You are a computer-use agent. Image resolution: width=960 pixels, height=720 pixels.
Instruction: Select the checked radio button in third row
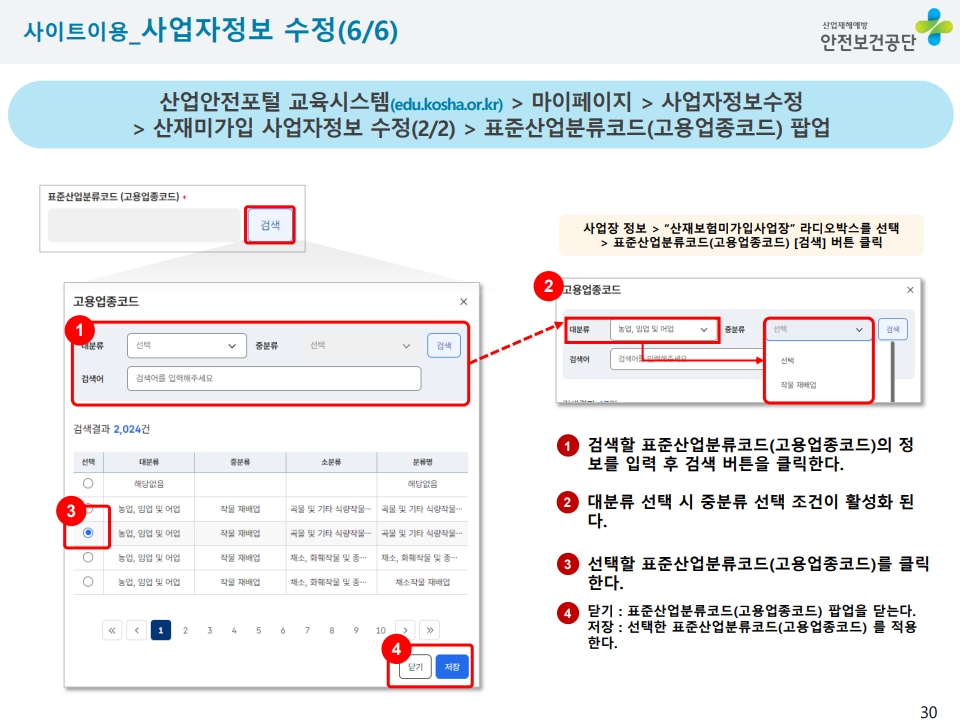[x=88, y=533]
